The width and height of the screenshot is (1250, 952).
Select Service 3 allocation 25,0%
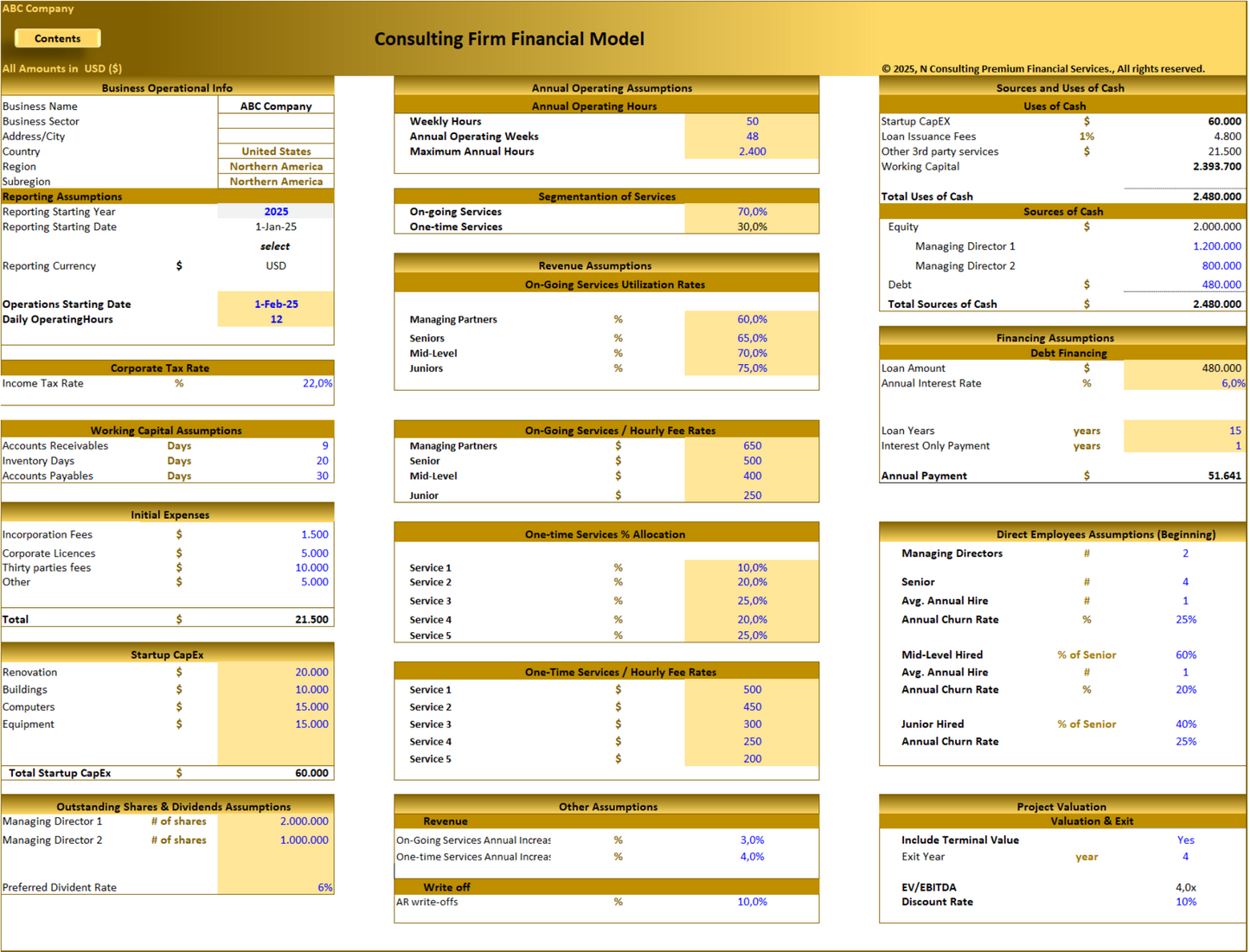coord(752,601)
